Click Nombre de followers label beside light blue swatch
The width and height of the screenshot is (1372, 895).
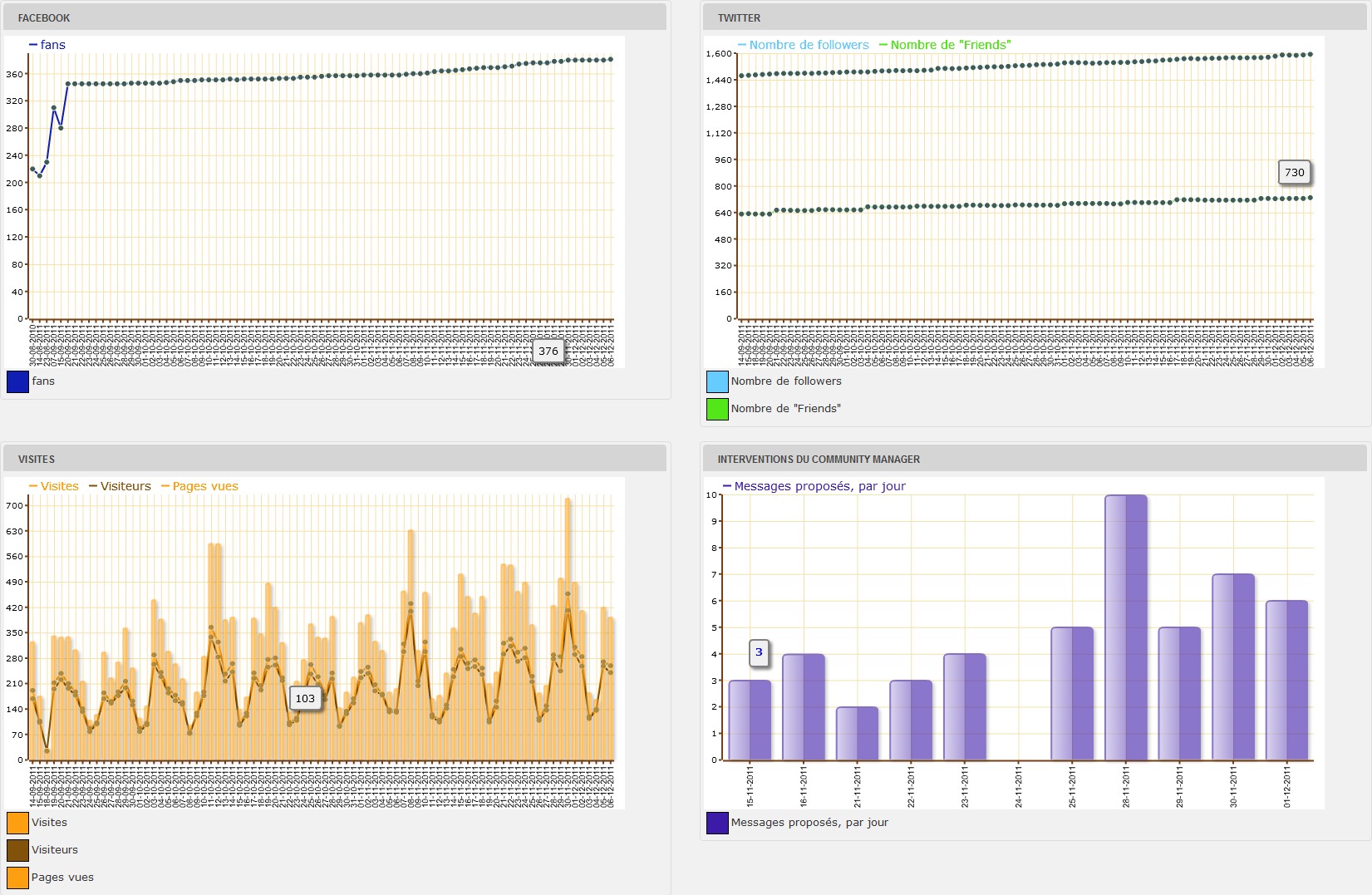[x=786, y=381]
